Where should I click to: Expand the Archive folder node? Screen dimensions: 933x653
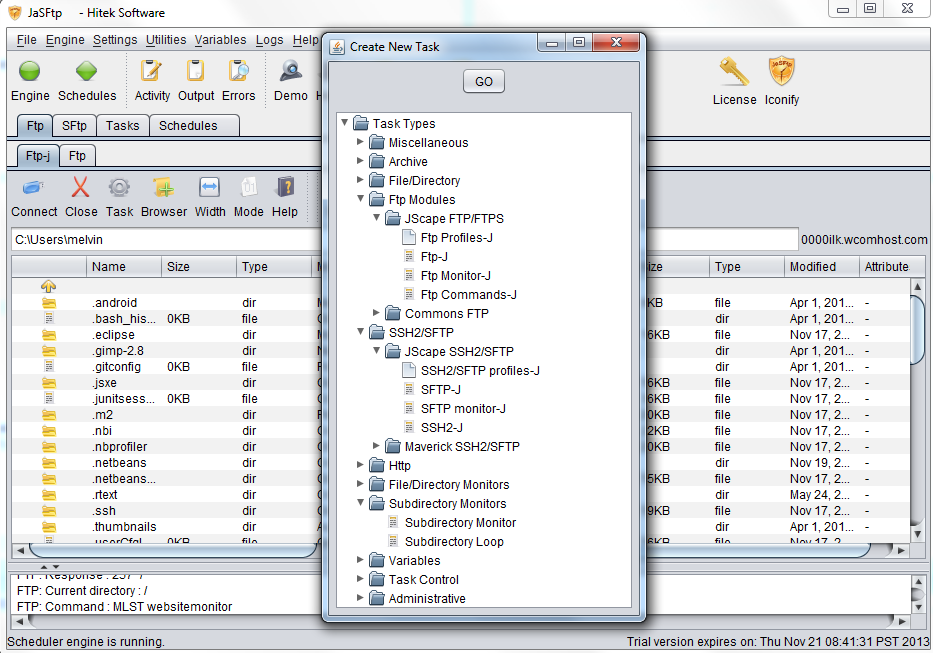[x=360, y=161]
